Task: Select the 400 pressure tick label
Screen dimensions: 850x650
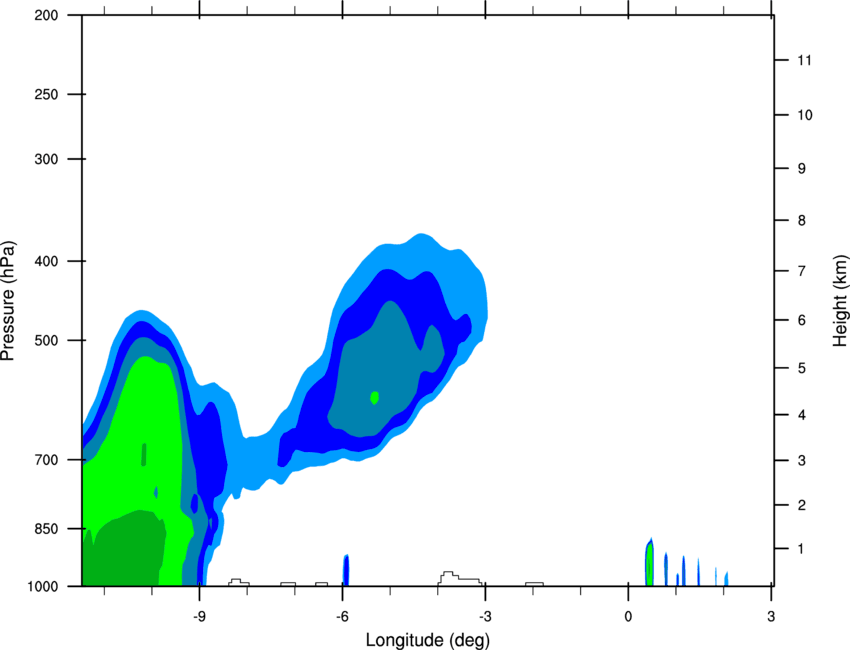Action: pyautogui.click(x=46, y=261)
